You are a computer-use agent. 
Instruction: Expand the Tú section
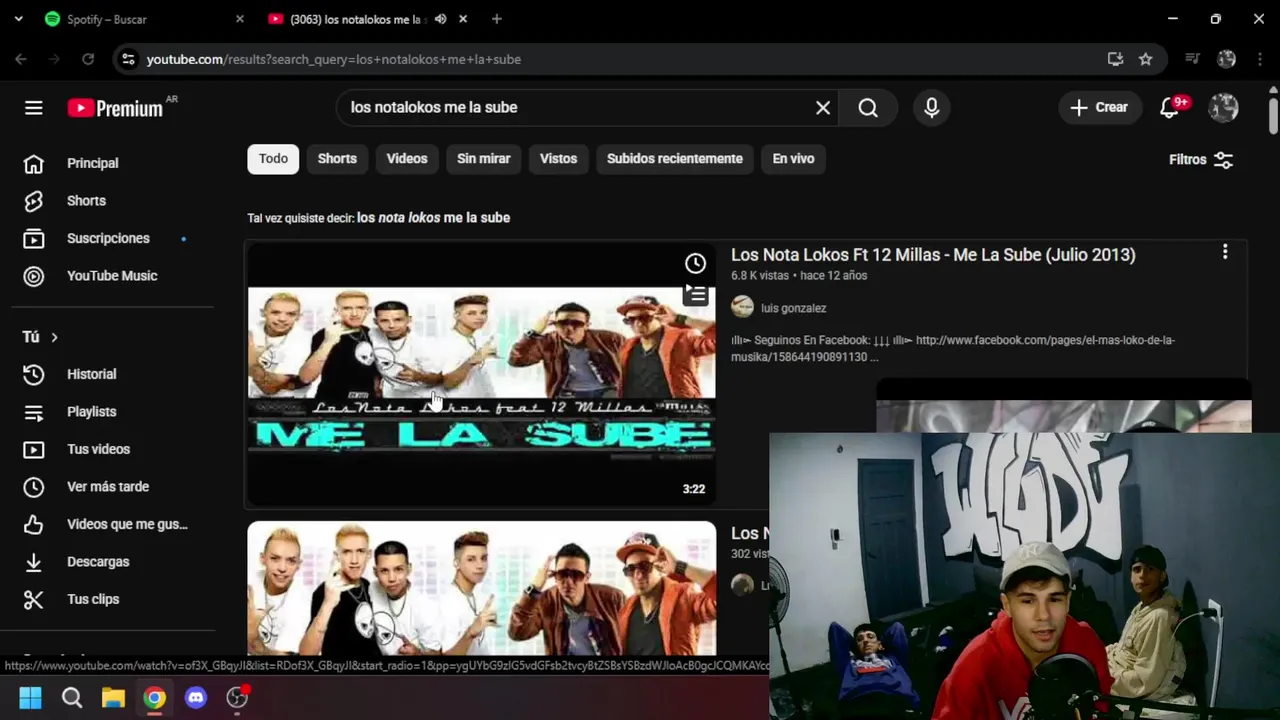pyautogui.click(x=40, y=337)
